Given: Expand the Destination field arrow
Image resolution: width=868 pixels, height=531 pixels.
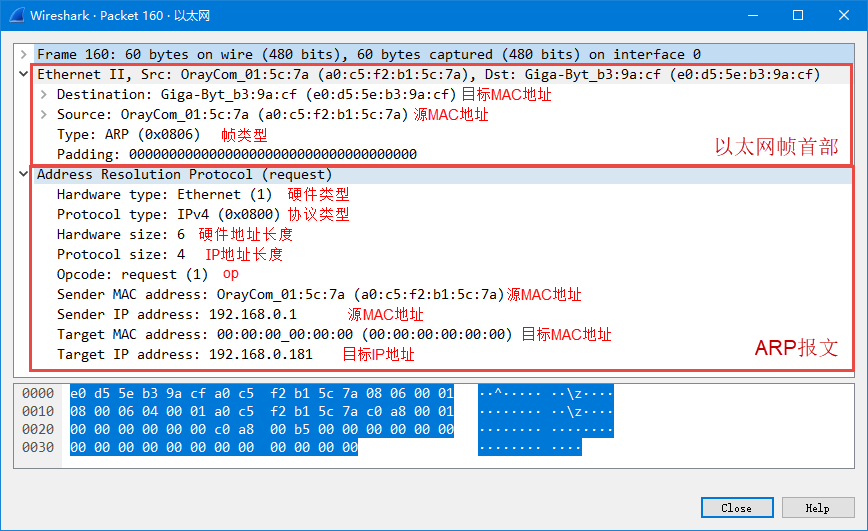Looking at the screenshot, I should [x=44, y=94].
